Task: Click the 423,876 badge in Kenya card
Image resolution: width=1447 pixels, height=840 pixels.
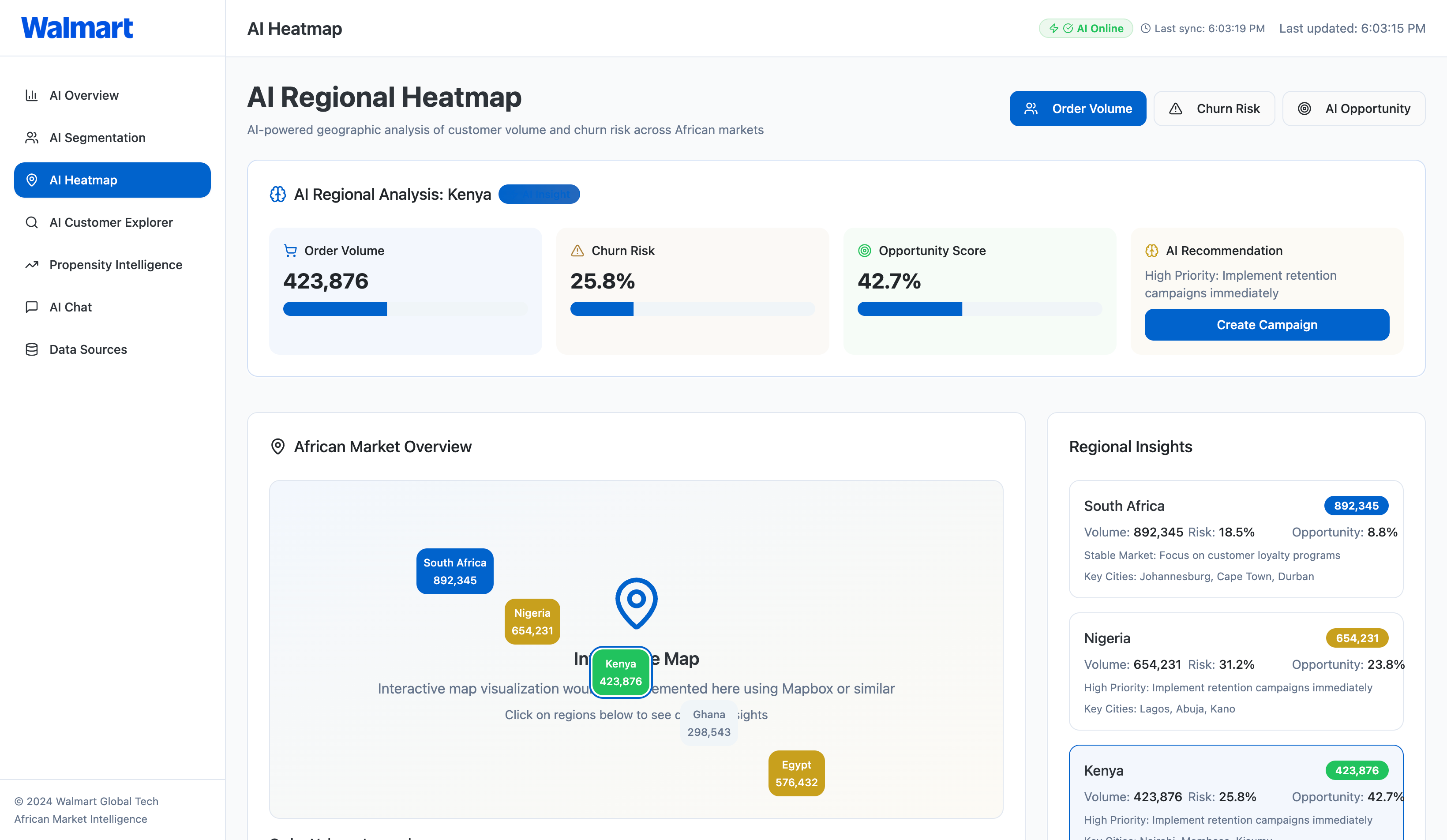Action: coord(1357,771)
